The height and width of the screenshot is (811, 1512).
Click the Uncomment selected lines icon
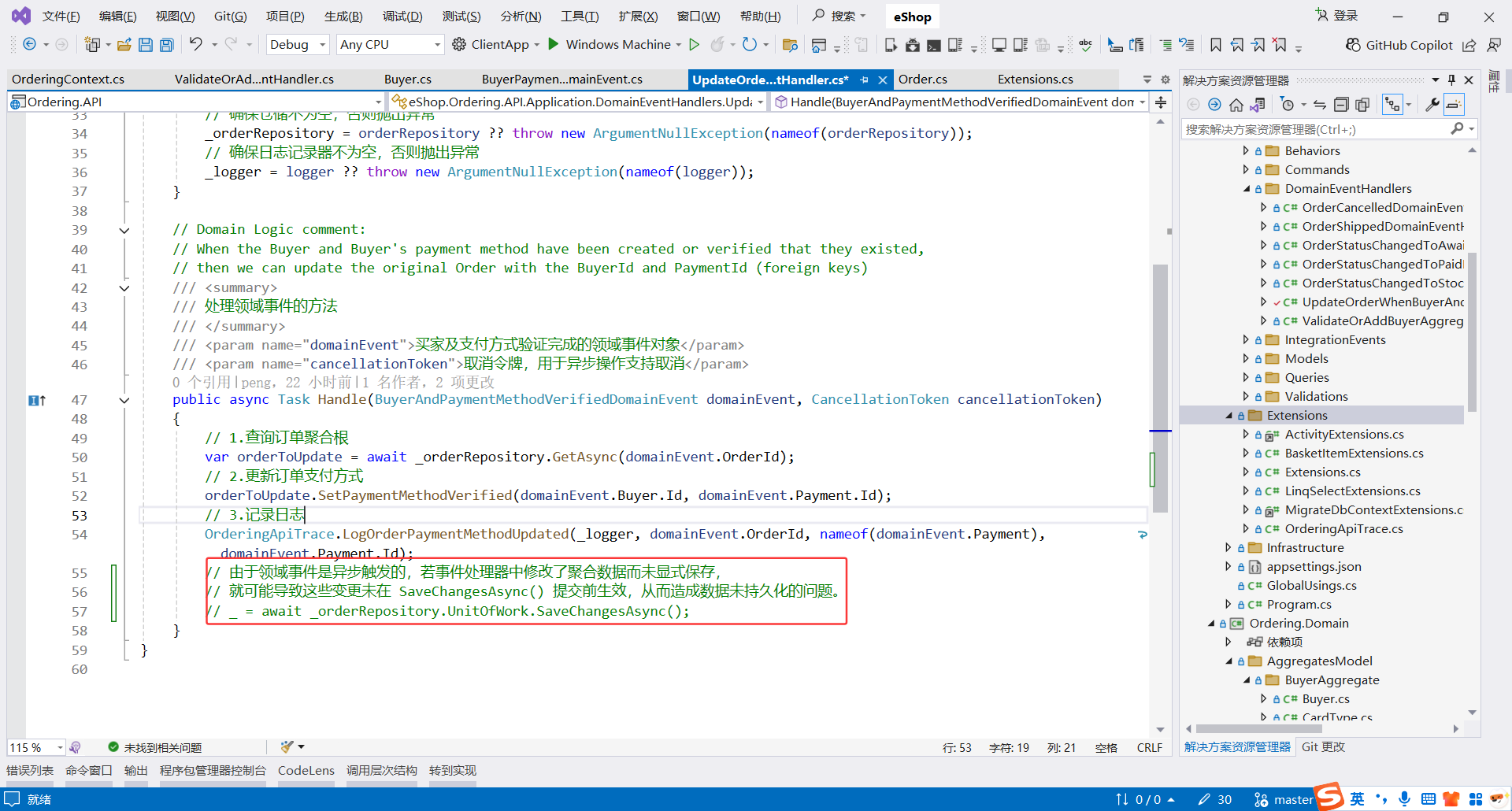tap(1187, 45)
